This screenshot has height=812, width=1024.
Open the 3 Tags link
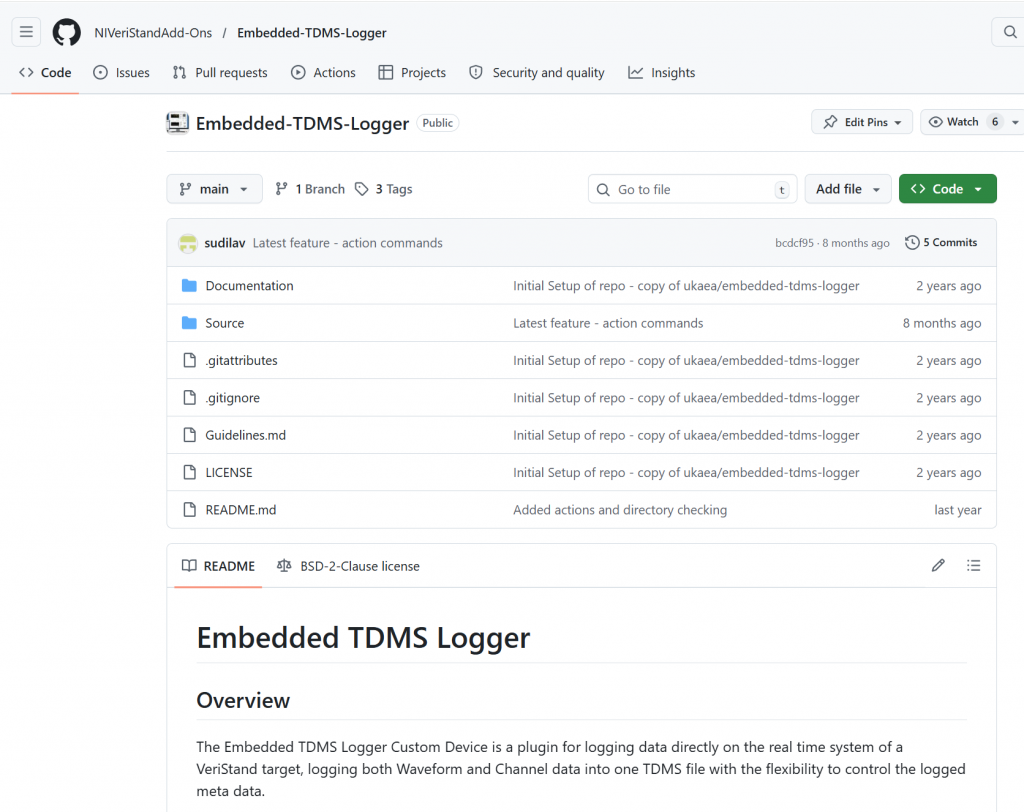(383, 189)
